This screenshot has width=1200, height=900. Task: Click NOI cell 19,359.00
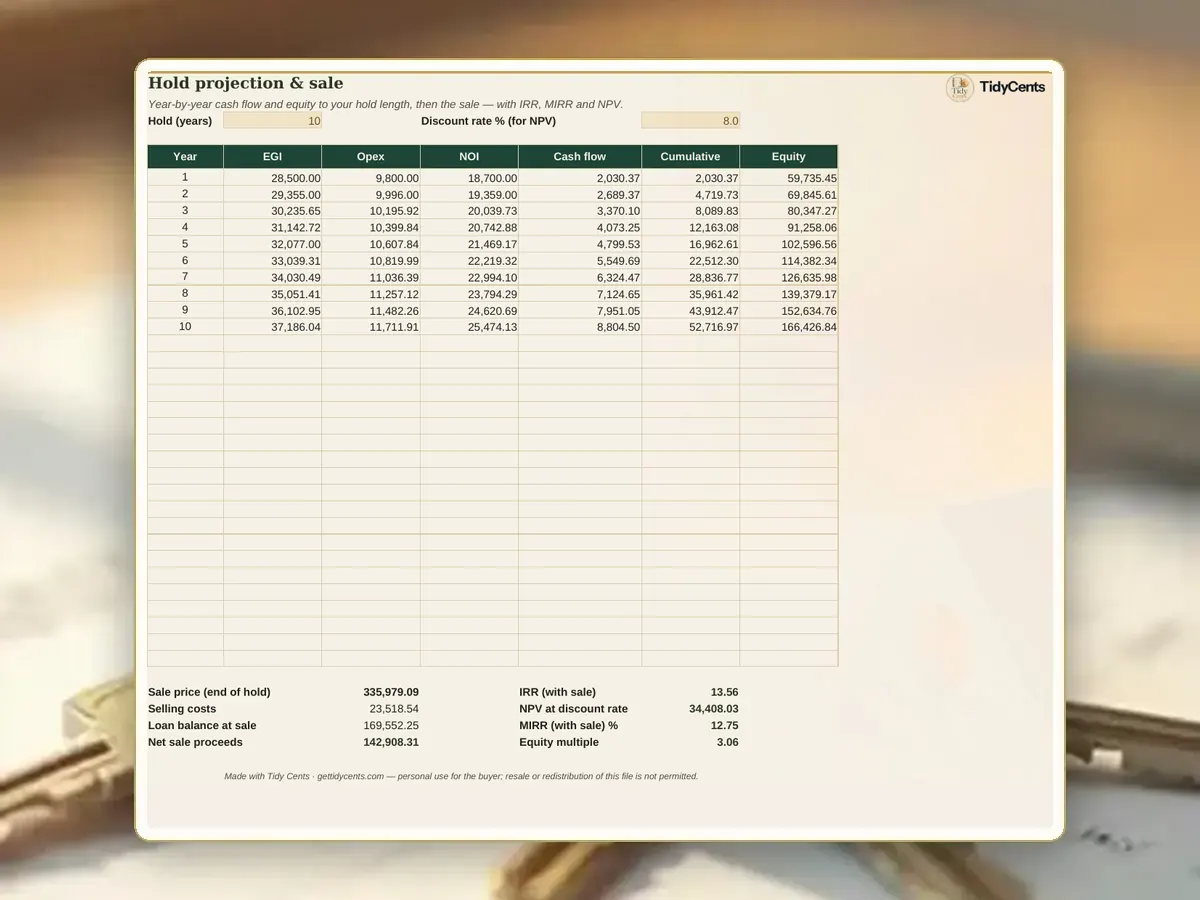pyautogui.click(x=469, y=195)
